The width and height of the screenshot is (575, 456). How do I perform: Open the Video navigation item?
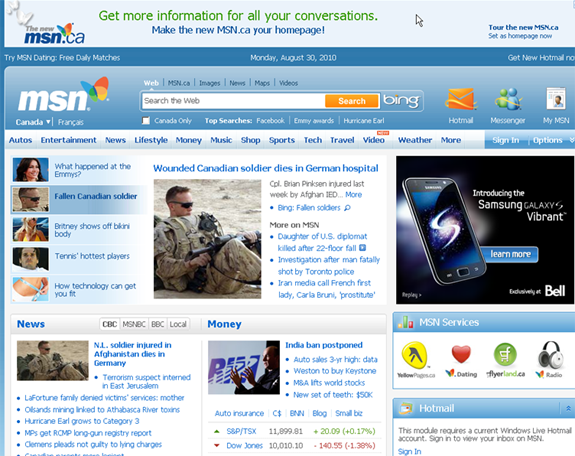pos(374,140)
